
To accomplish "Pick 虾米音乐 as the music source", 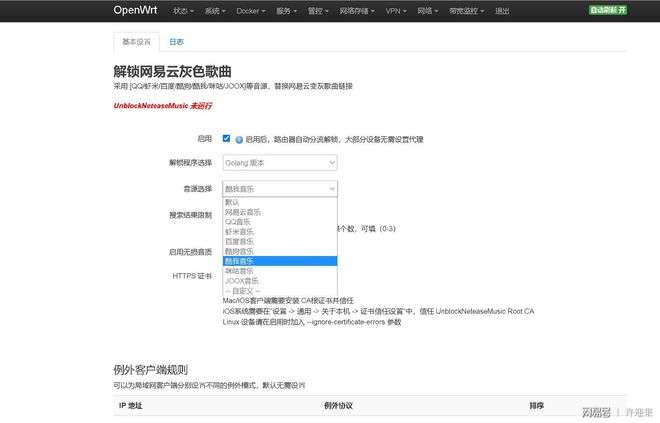I will click(x=239, y=232).
